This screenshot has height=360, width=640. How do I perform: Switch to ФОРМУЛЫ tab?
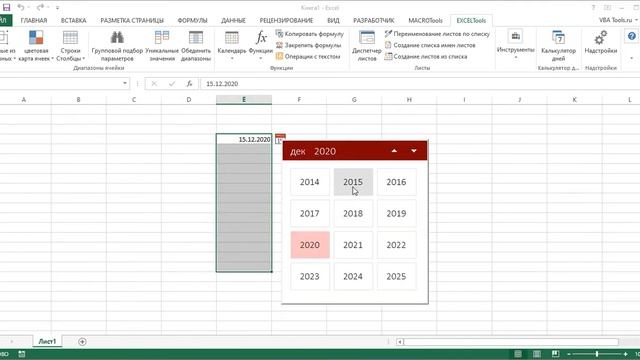192,20
